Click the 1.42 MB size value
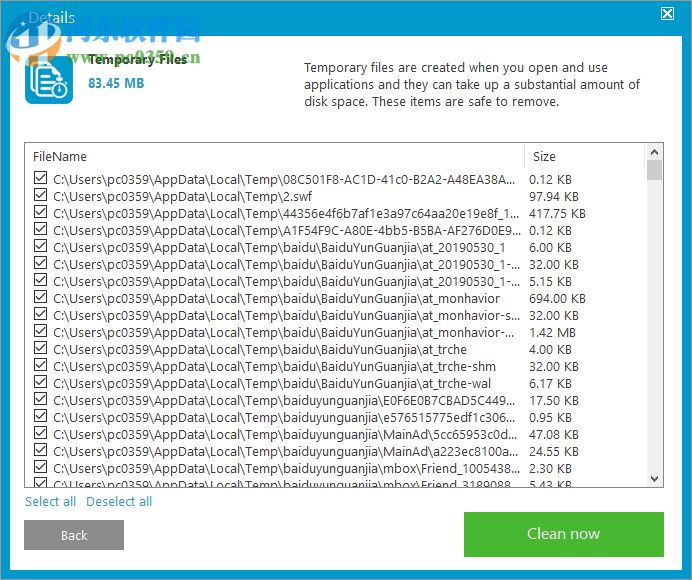The width and height of the screenshot is (692, 580). click(x=553, y=333)
